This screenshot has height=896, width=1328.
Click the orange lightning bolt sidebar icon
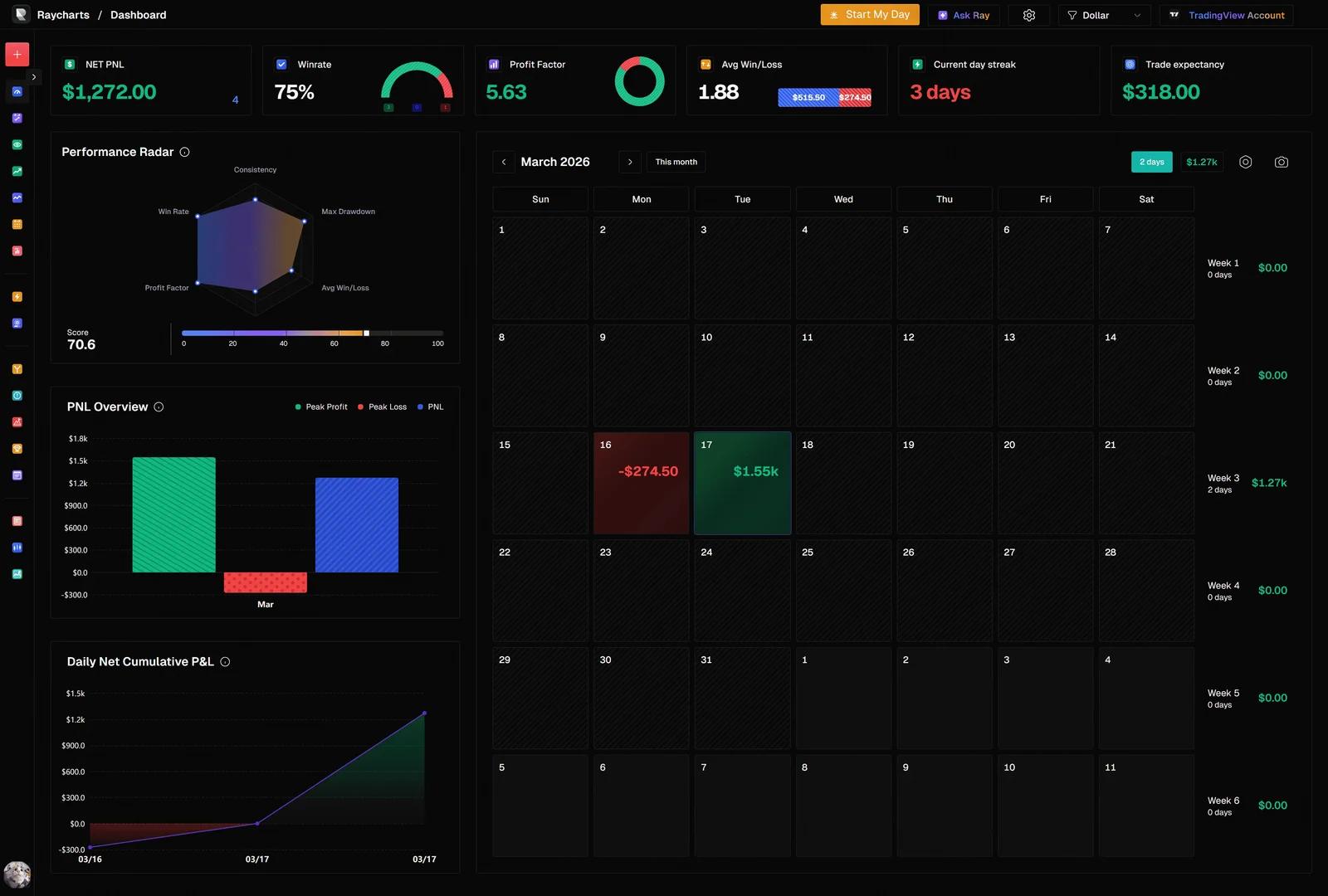point(17,297)
